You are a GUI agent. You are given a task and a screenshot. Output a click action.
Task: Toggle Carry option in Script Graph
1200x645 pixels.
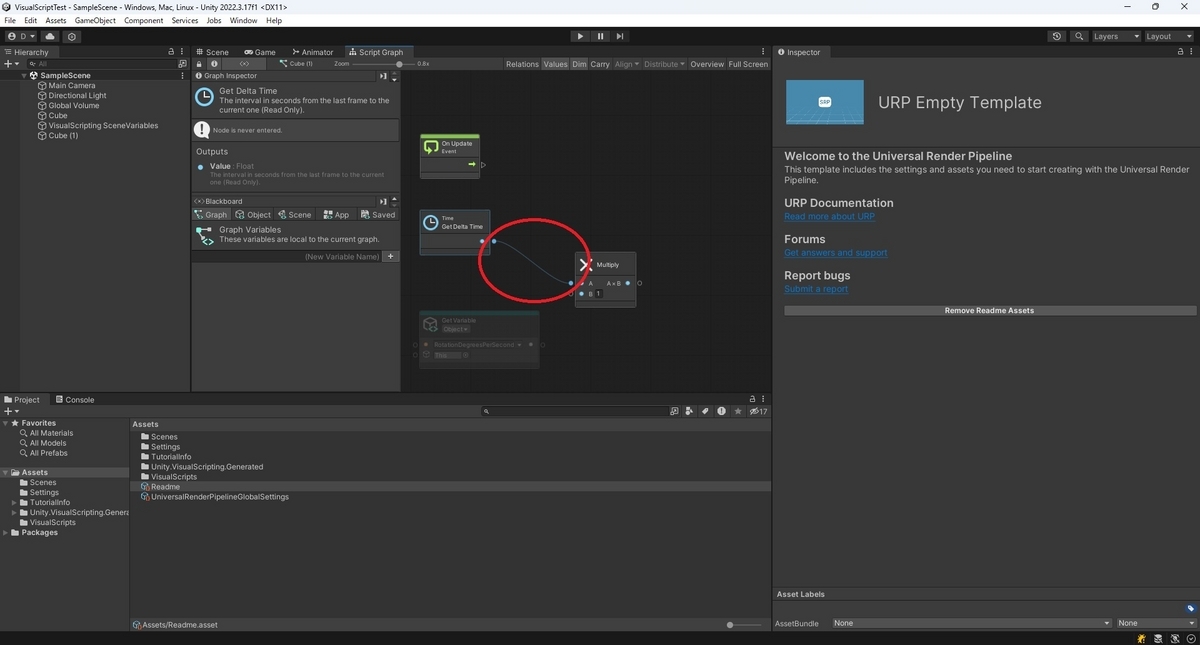600,64
